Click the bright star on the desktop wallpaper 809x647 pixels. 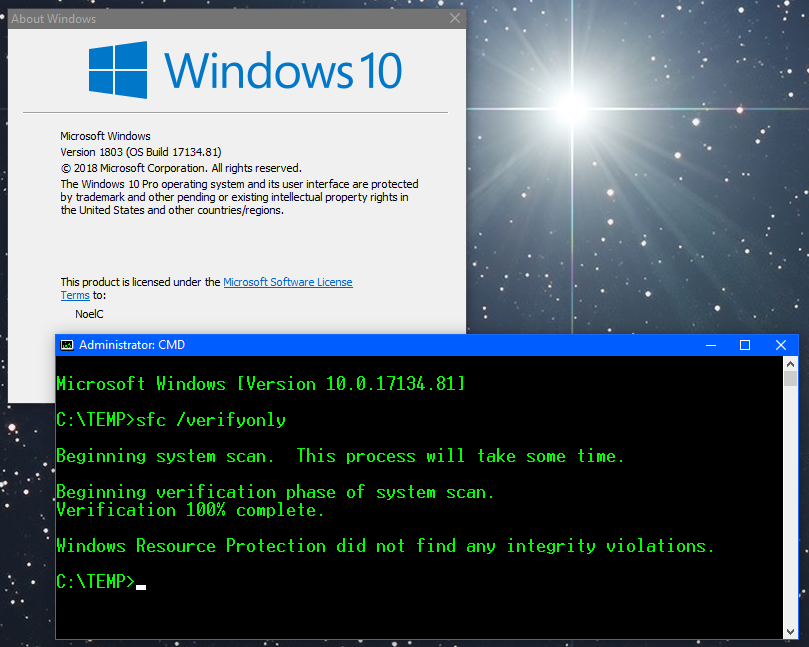573,104
